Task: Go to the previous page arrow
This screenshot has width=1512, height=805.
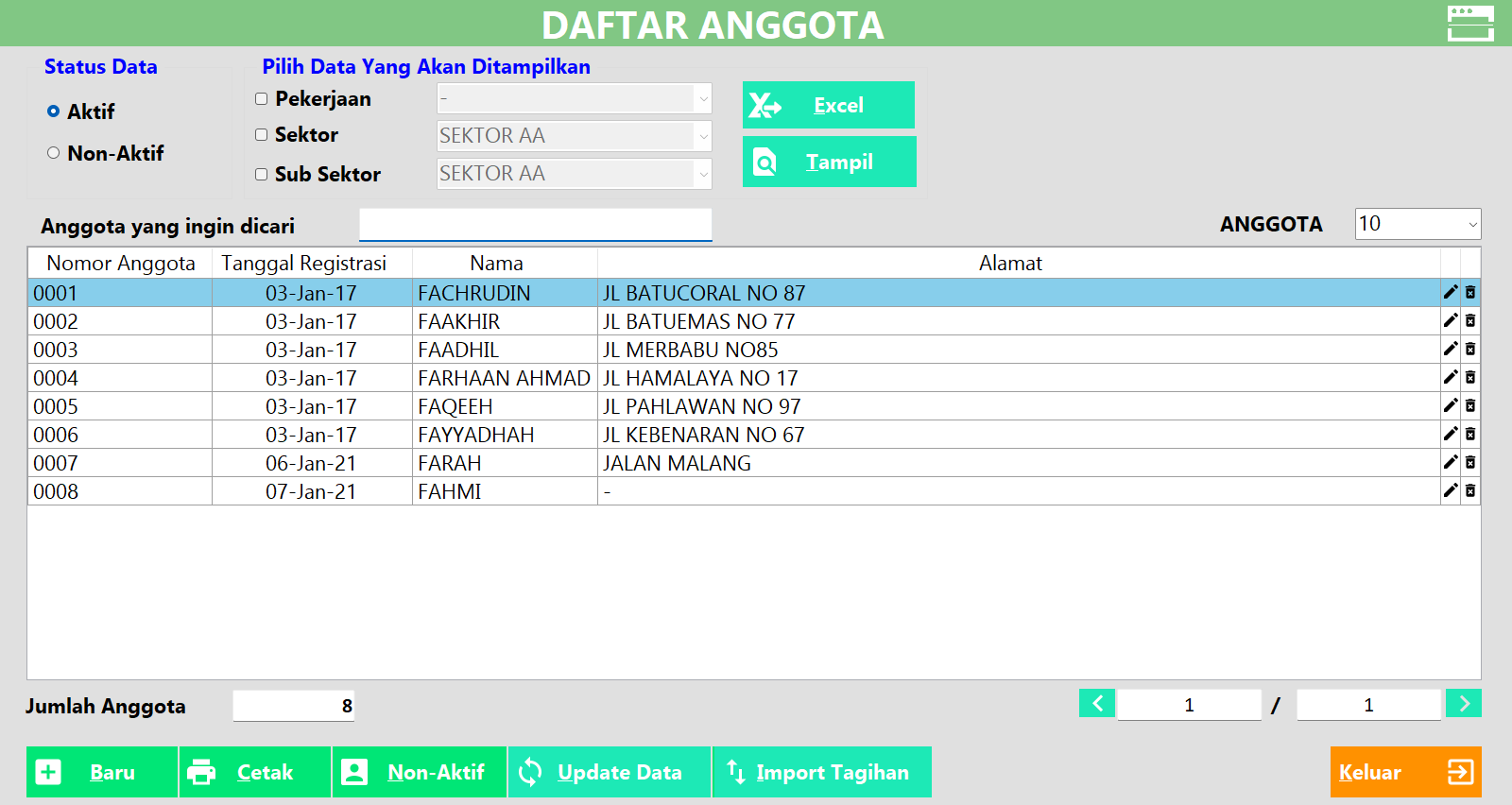Action: click(x=1097, y=704)
